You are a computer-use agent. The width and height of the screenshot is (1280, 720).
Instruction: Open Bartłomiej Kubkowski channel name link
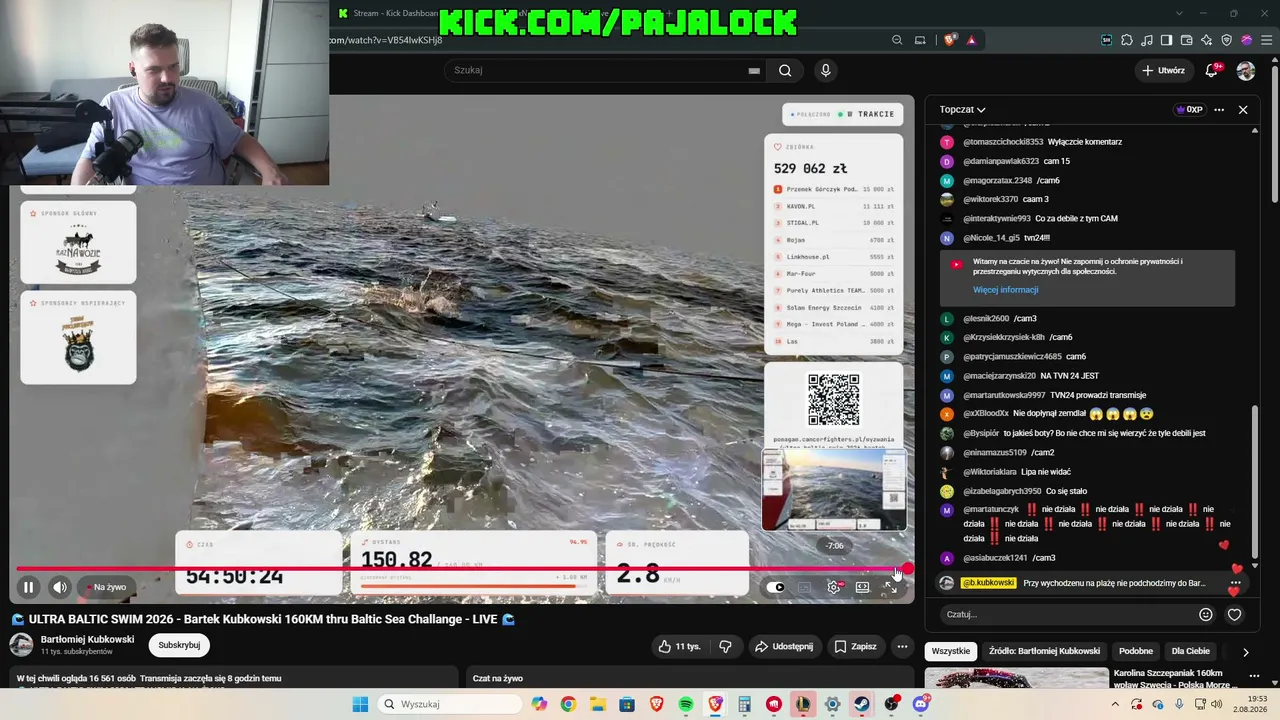pos(87,639)
